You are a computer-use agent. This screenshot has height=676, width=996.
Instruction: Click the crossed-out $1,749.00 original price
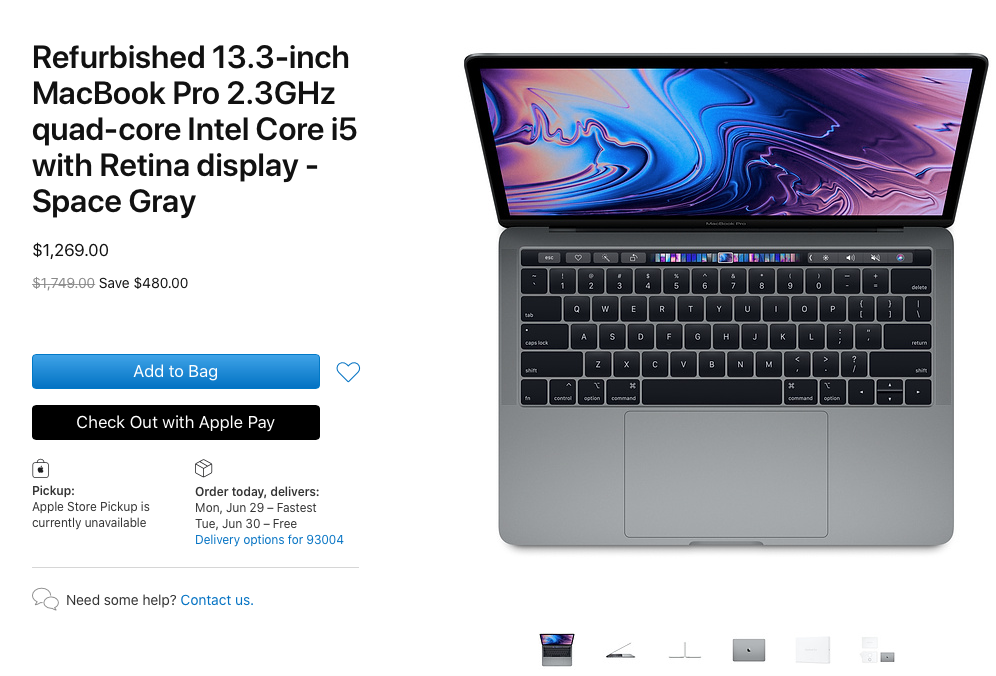64,283
